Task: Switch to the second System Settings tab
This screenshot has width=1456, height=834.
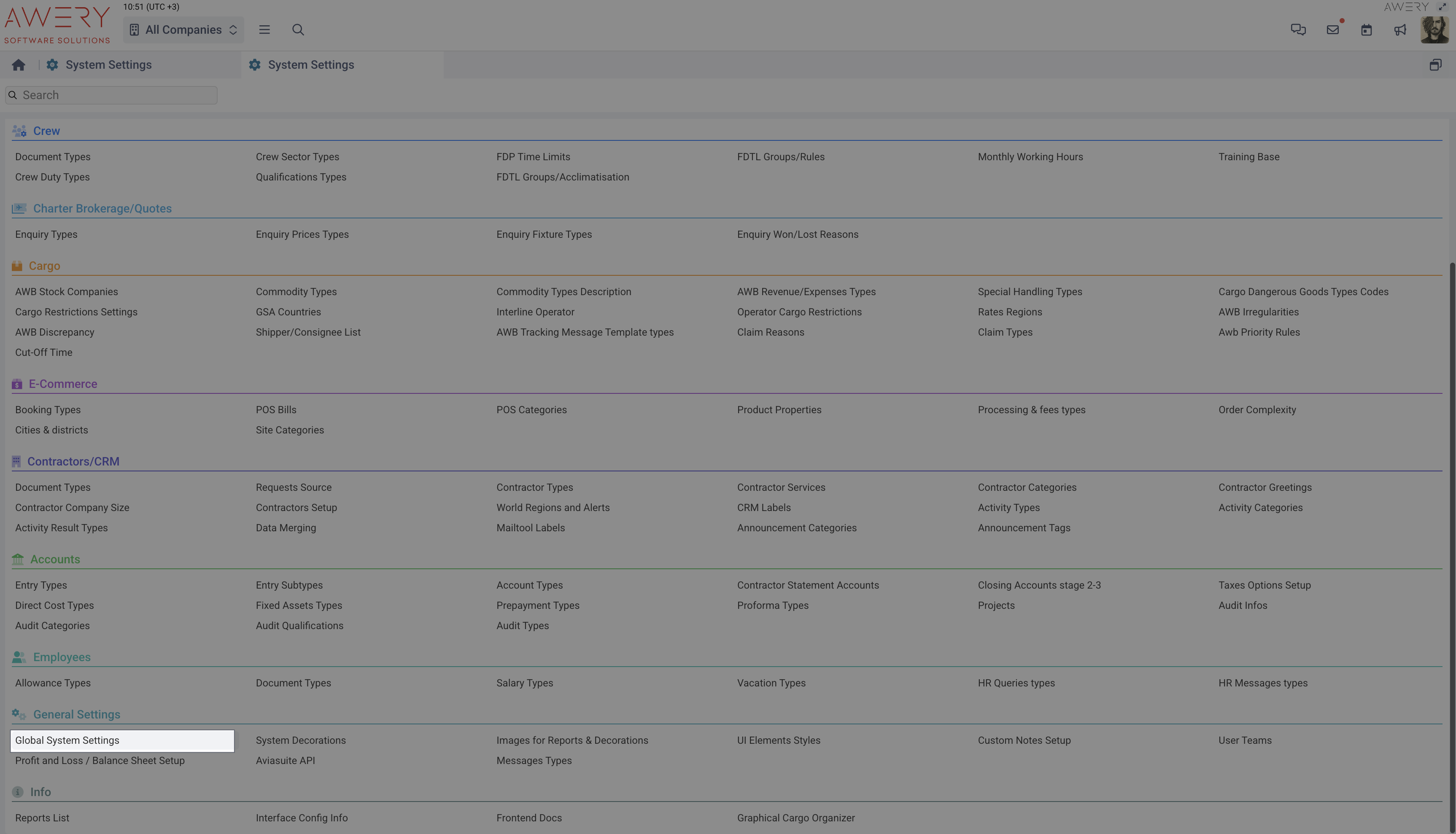Action: click(x=310, y=65)
